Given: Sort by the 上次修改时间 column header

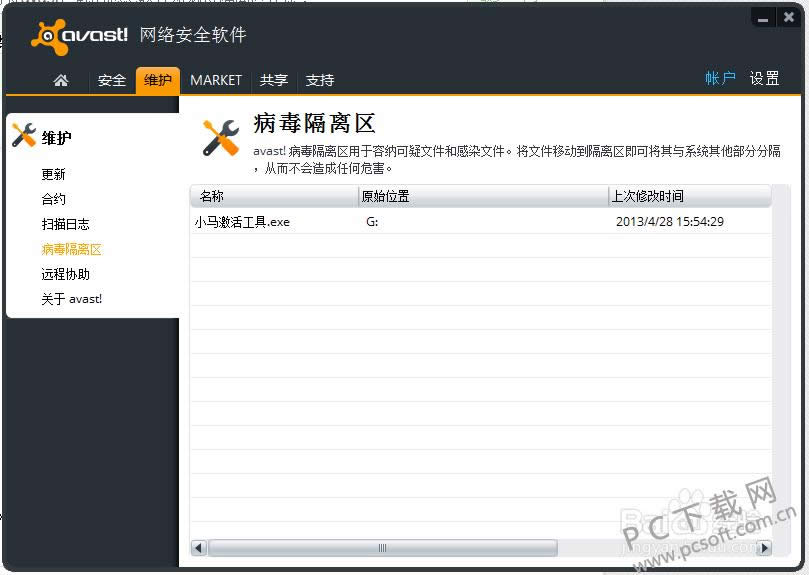Looking at the screenshot, I should (690, 196).
